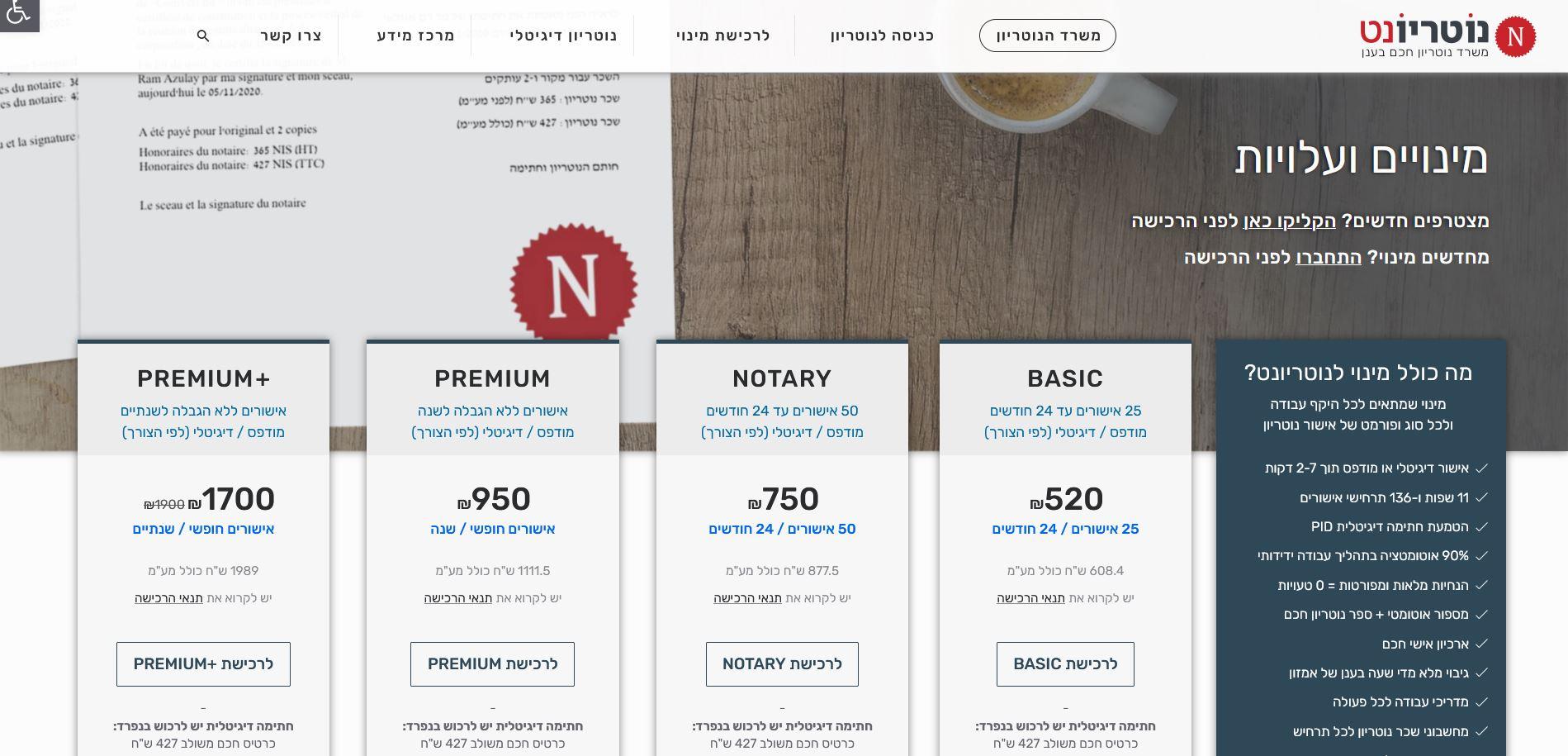The width and height of the screenshot is (1568, 756).
Task: Open the מרכז מידע menu item
Action: (416, 36)
